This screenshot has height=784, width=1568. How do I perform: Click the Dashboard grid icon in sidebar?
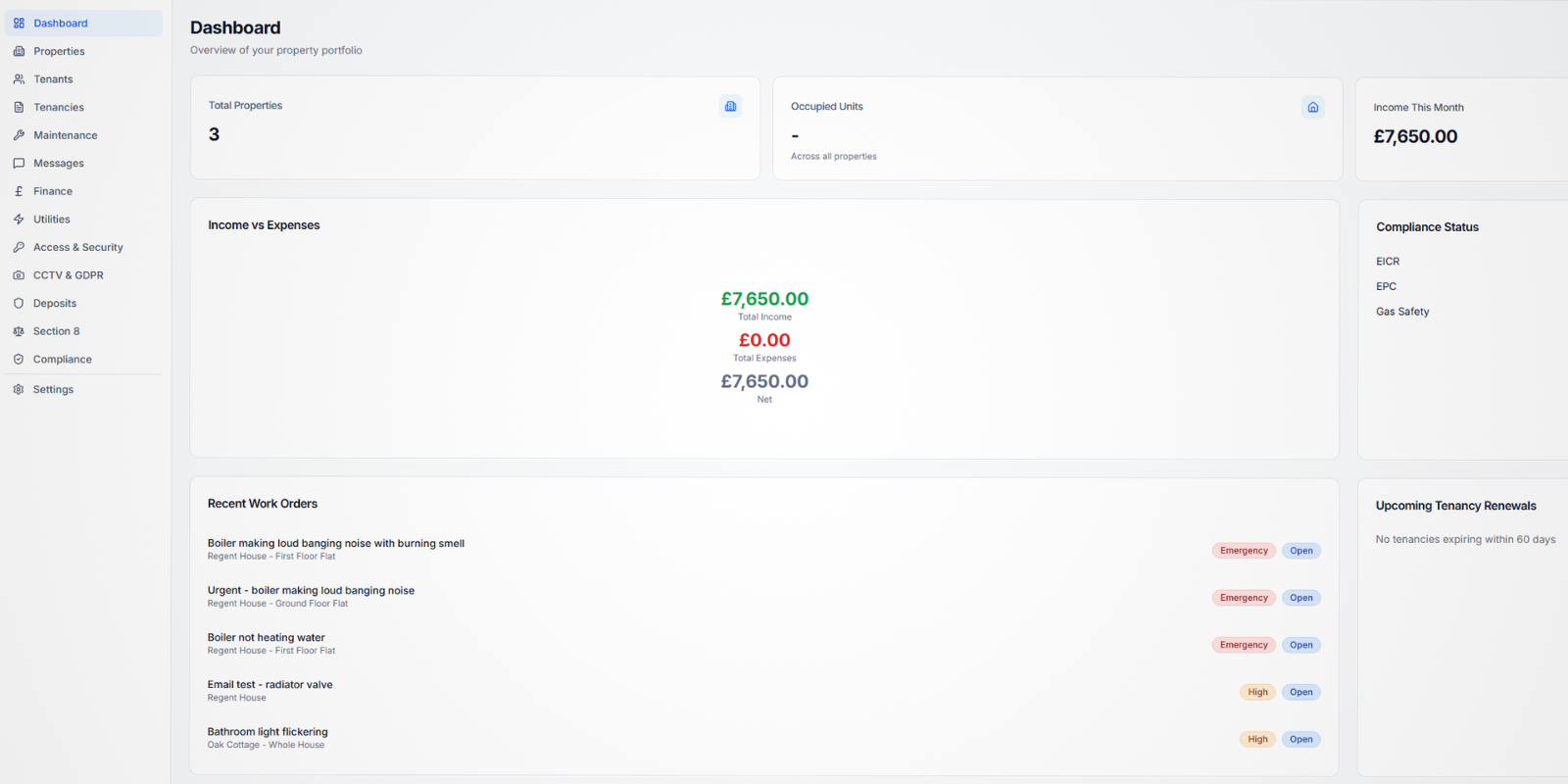pos(19,24)
